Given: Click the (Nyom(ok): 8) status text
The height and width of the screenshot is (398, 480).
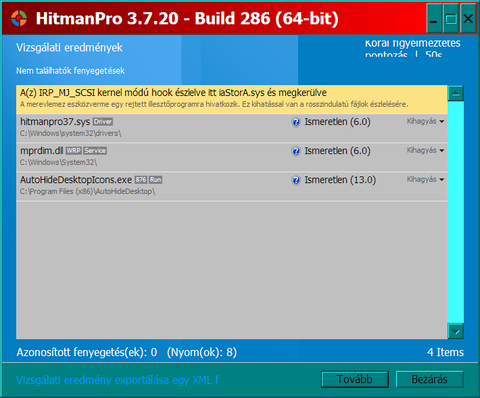Looking at the screenshot, I should click(x=202, y=352).
